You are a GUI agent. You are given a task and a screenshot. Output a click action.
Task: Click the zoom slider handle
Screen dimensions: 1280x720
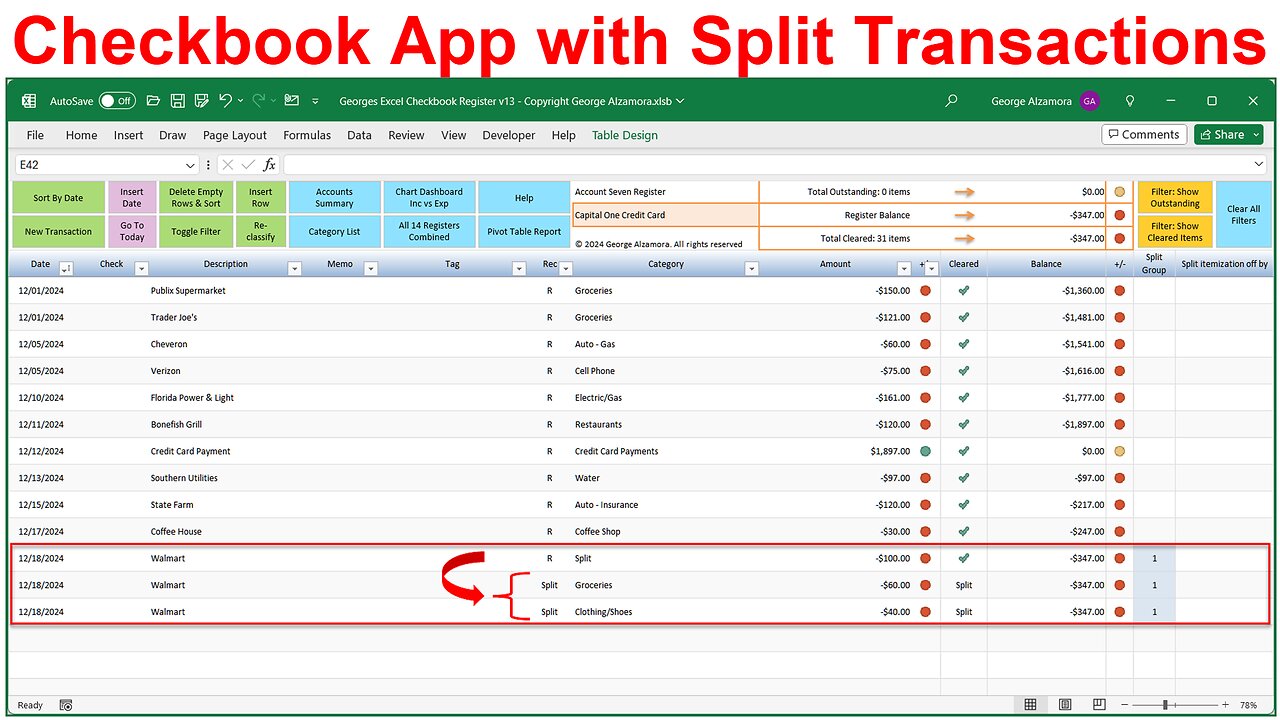1165,705
